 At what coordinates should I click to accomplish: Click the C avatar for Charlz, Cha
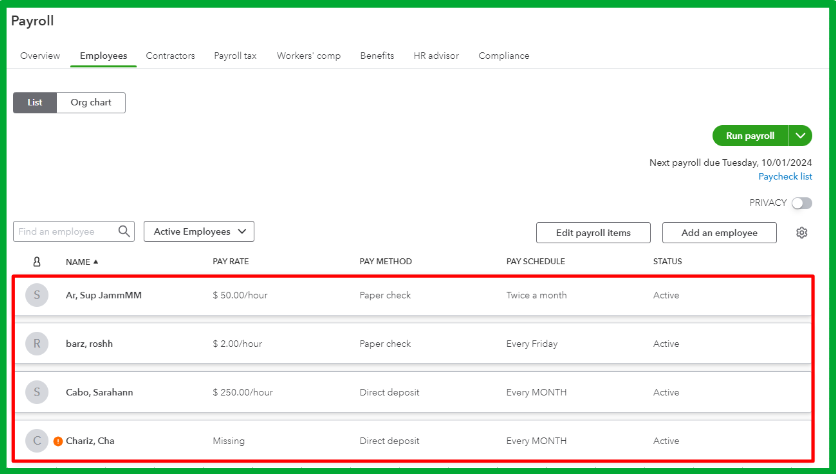point(37,440)
